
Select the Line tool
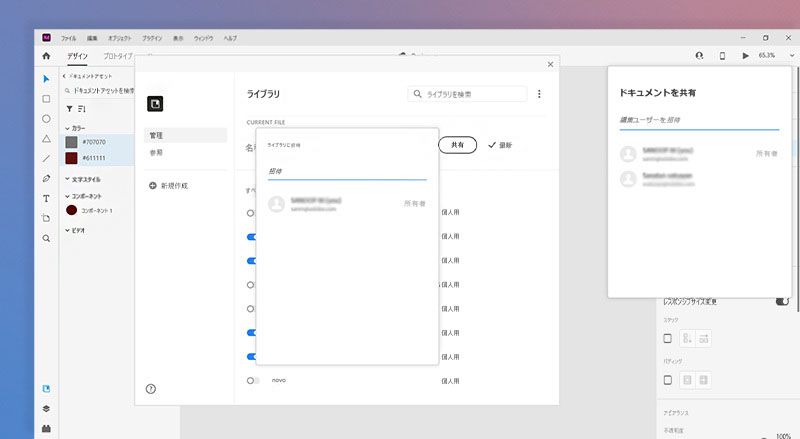click(46, 159)
